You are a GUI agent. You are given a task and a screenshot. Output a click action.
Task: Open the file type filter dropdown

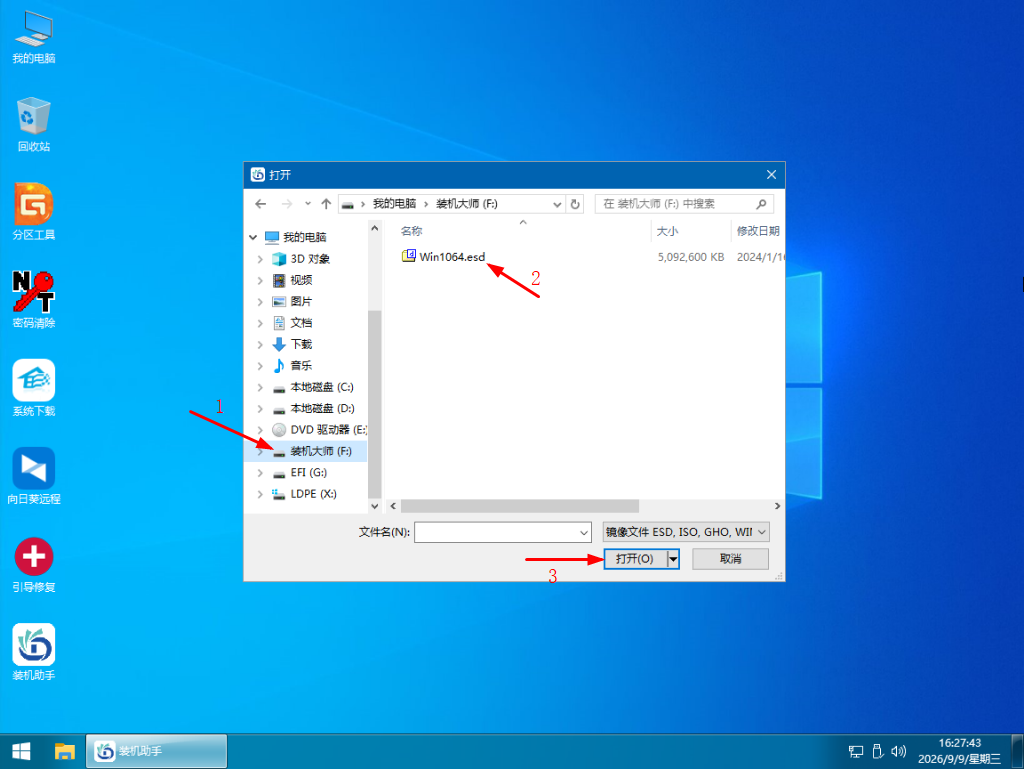[686, 532]
